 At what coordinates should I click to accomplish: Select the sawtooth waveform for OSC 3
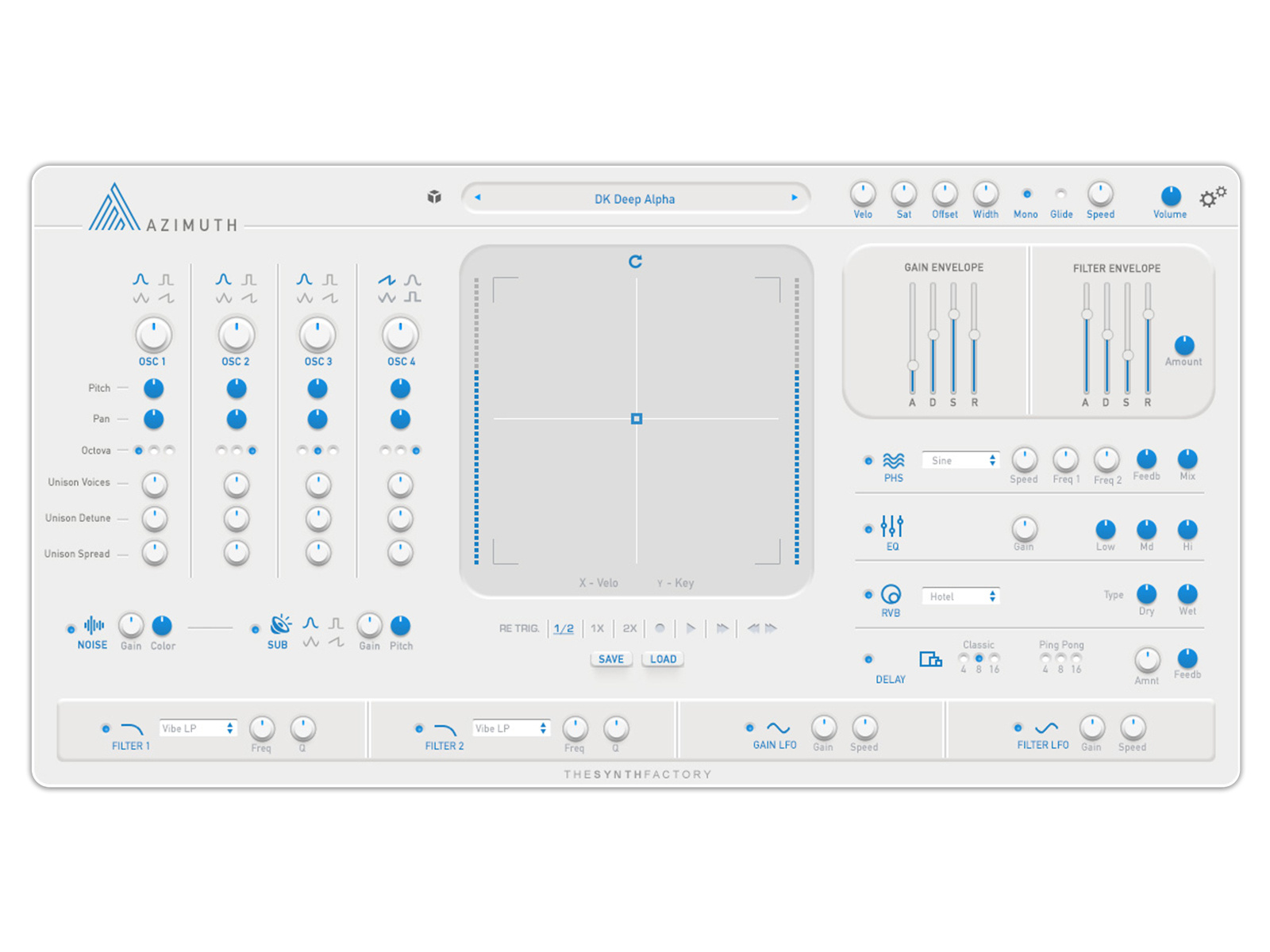click(x=329, y=296)
